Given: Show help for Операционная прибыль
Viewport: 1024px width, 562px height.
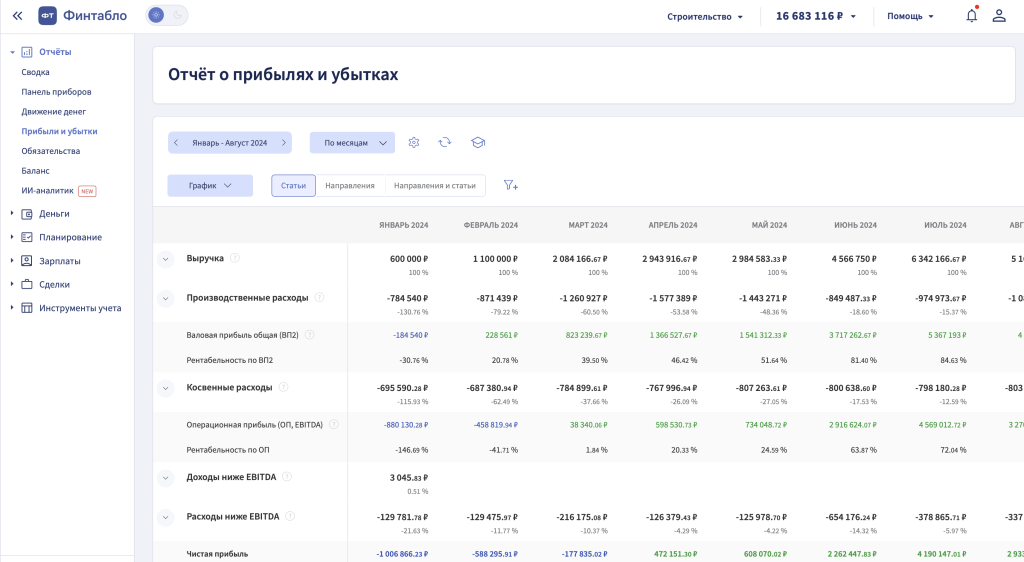Looking at the screenshot, I should tap(334, 424).
